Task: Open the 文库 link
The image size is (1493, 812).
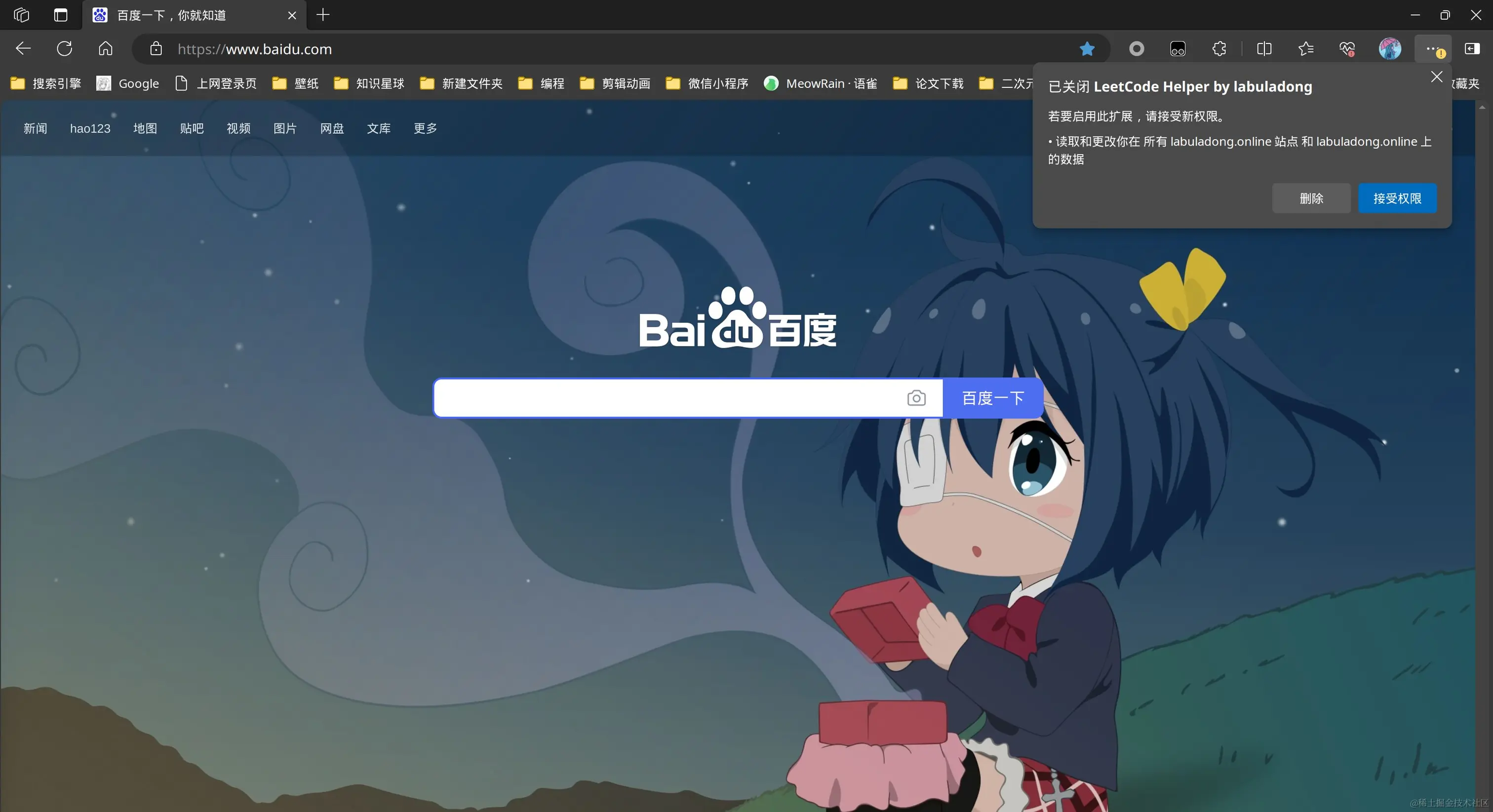Action: (379, 128)
